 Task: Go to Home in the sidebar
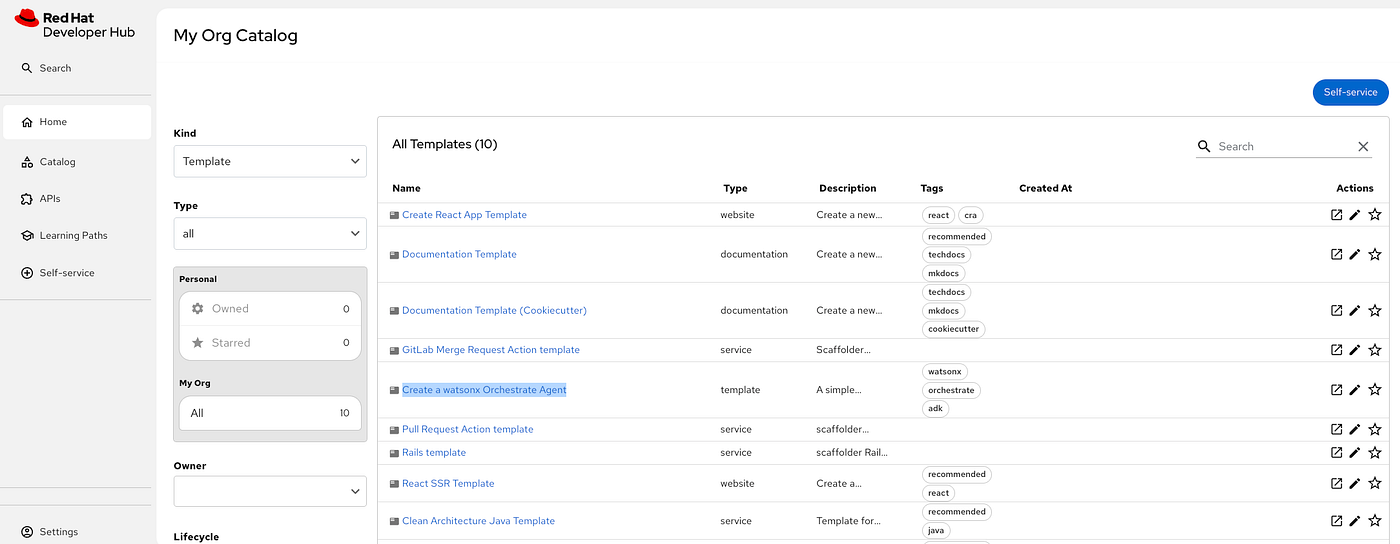[x=77, y=122]
